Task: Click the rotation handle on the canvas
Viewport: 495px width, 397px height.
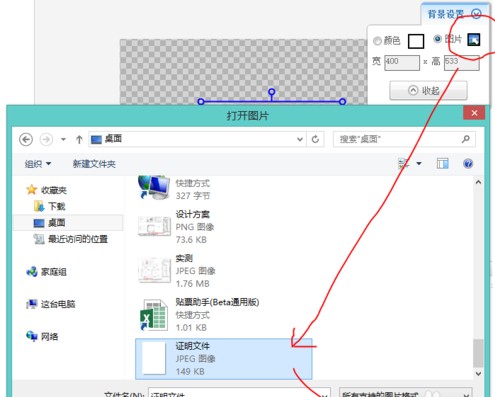Action: [272, 92]
